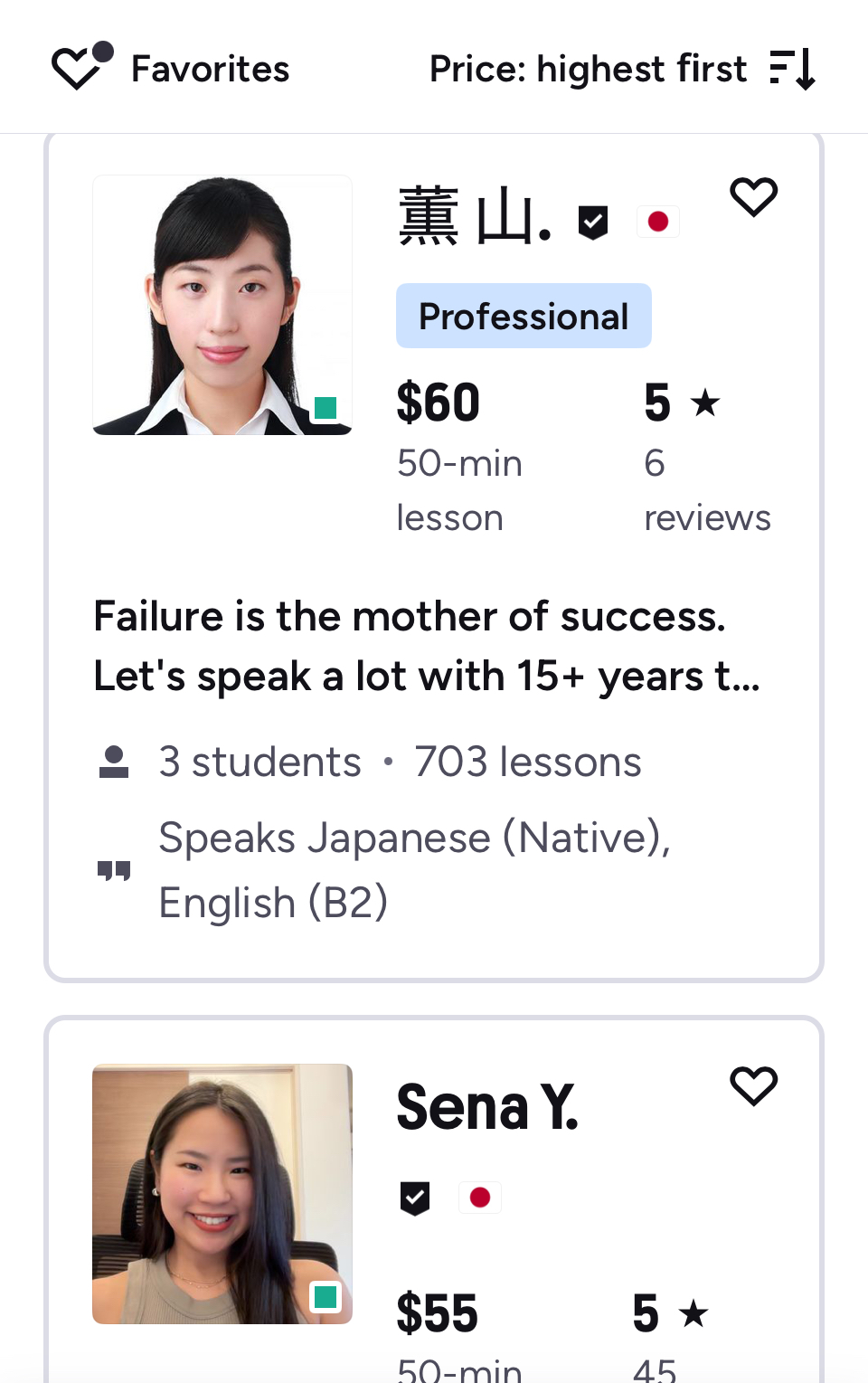This screenshot has height=1383, width=868.
Task: Click the $60 lesson price
Action: point(439,403)
